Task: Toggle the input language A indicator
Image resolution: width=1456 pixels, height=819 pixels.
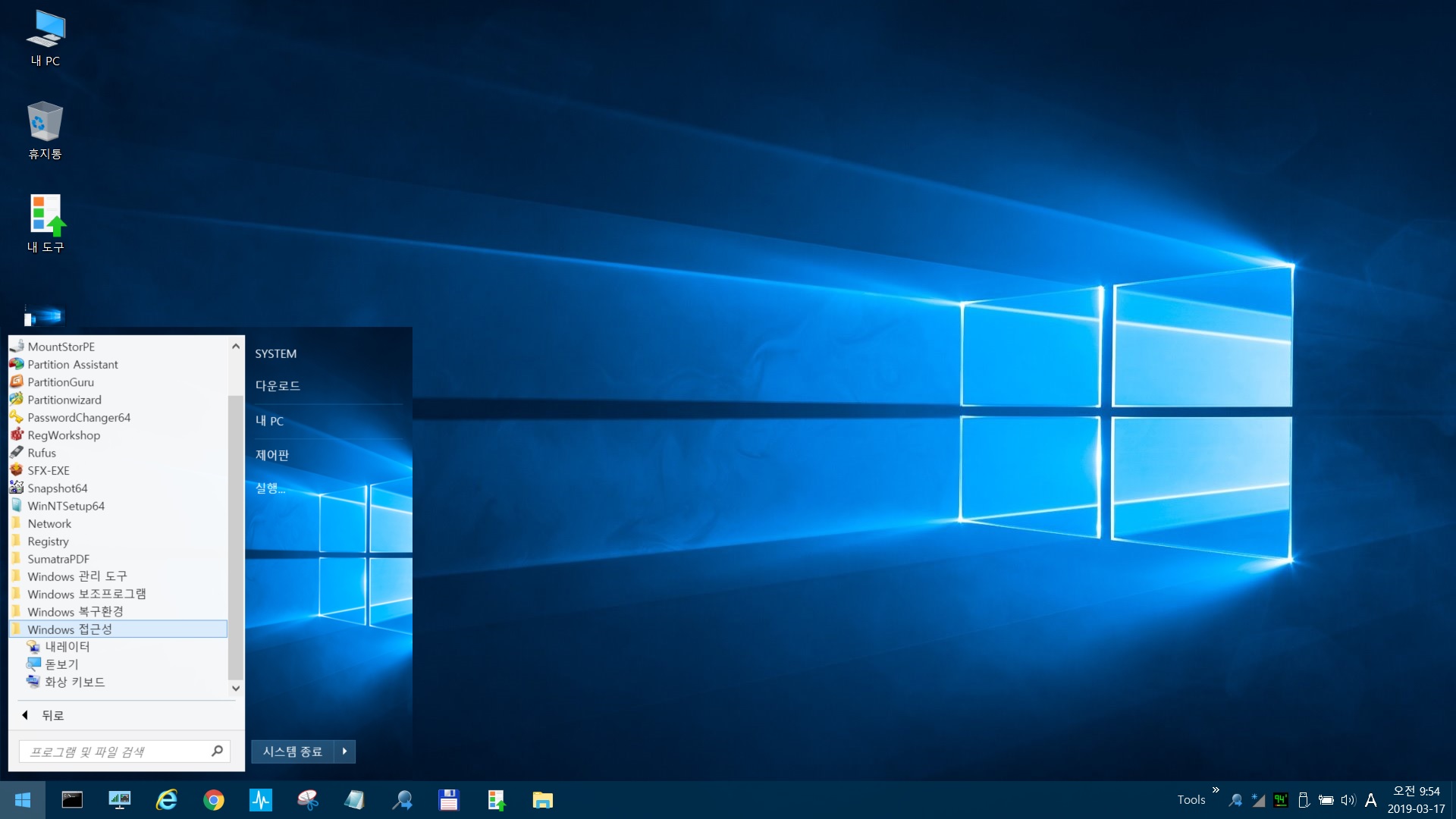Action: pyautogui.click(x=1371, y=800)
